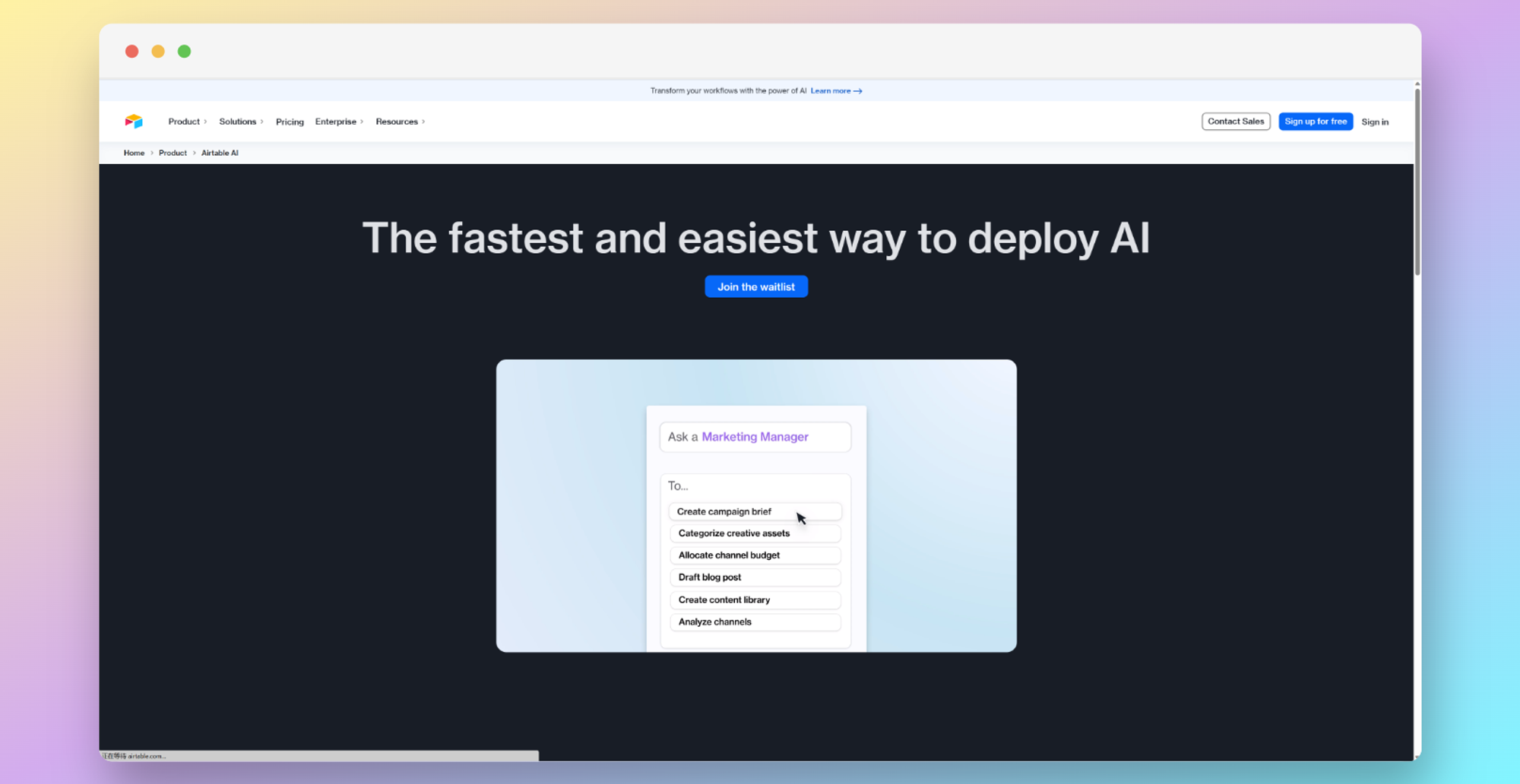Click the yellow minimize window dot
This screenshot has height=784, width=1520.
pyautogui.click(x=158, y=52)
